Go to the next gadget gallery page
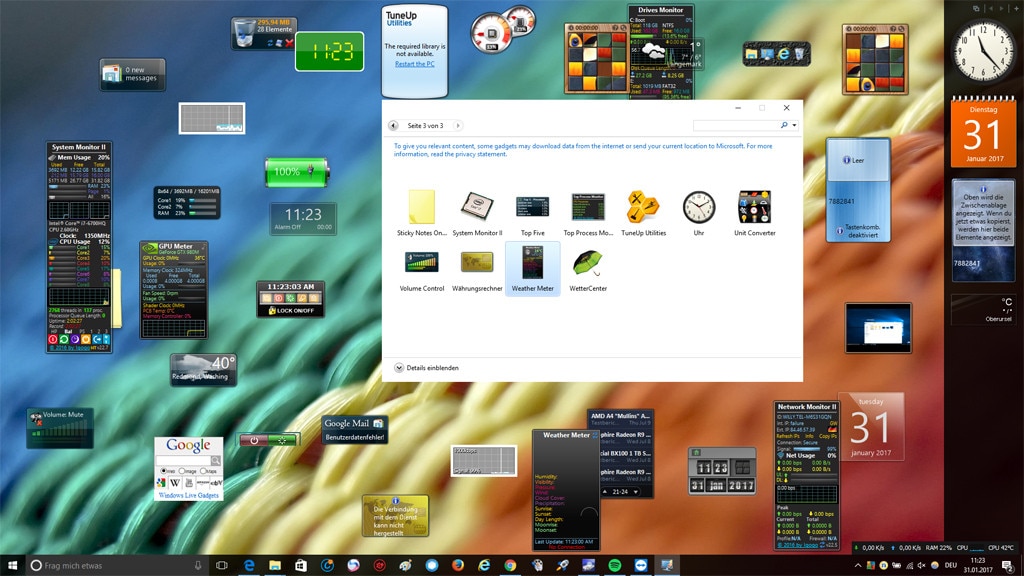 coord(457,125)
